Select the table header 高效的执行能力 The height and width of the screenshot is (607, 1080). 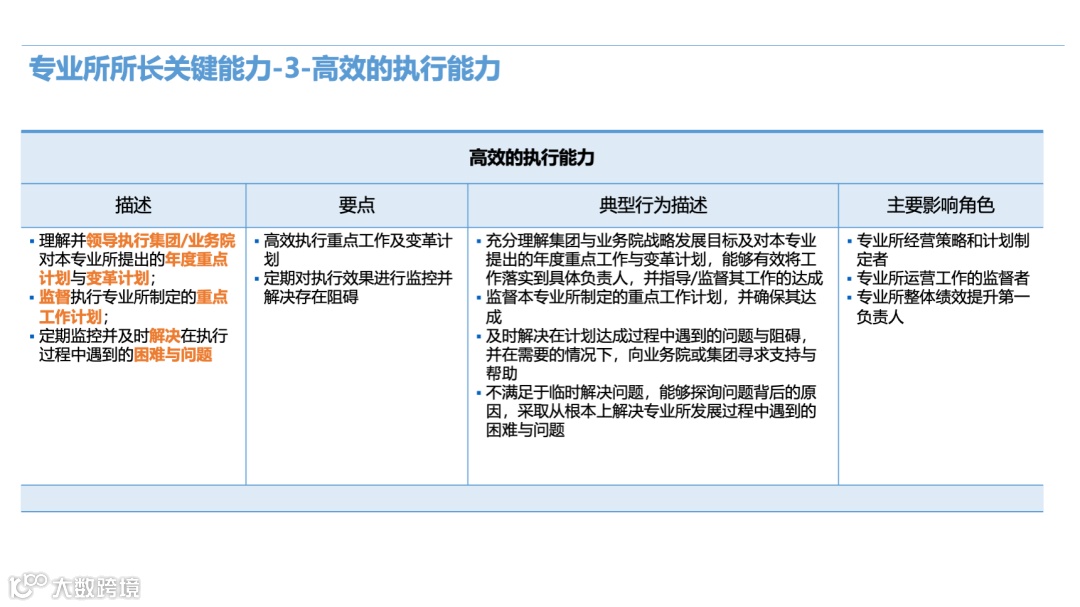click(x=532, y=158)
